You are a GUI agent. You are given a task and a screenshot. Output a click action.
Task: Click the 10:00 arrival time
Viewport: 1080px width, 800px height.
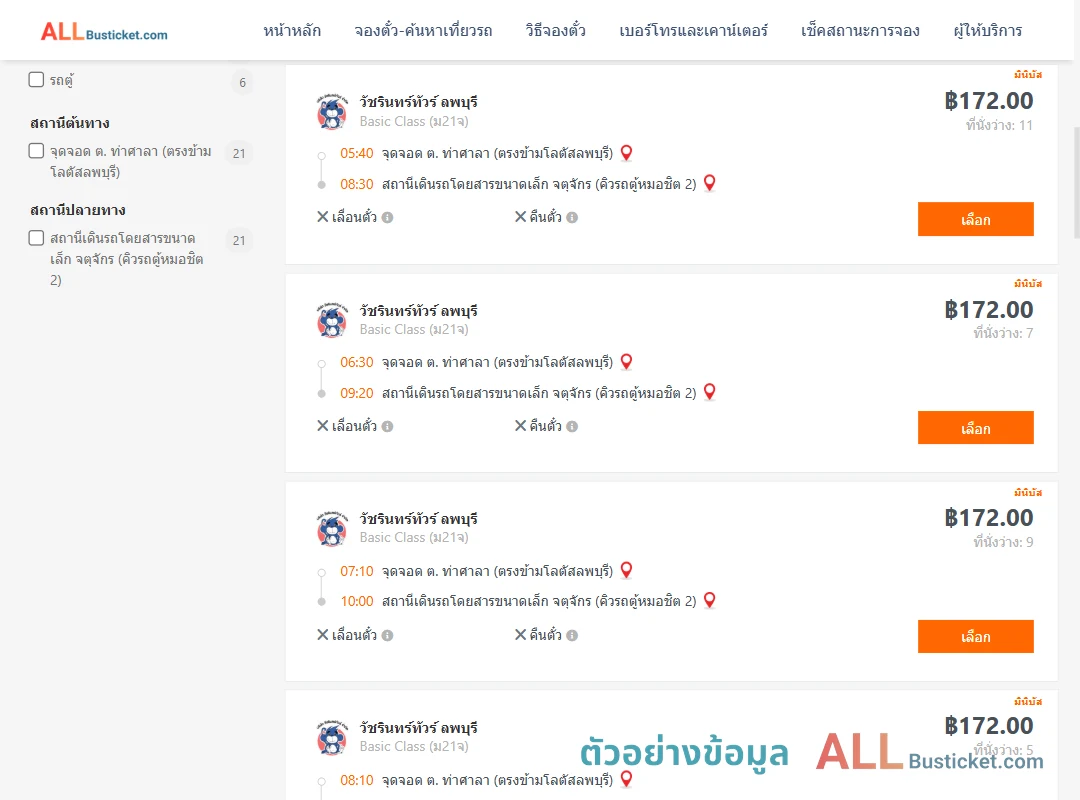[x=357, y=602]
